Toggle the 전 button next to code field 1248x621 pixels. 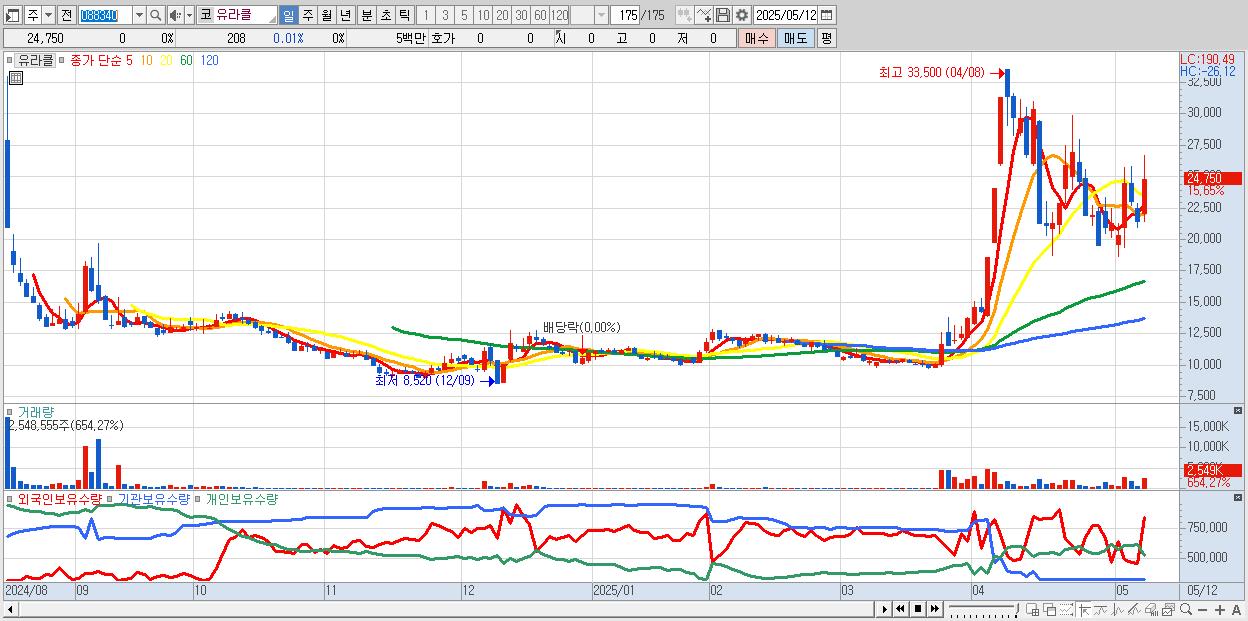click(66, 15)
